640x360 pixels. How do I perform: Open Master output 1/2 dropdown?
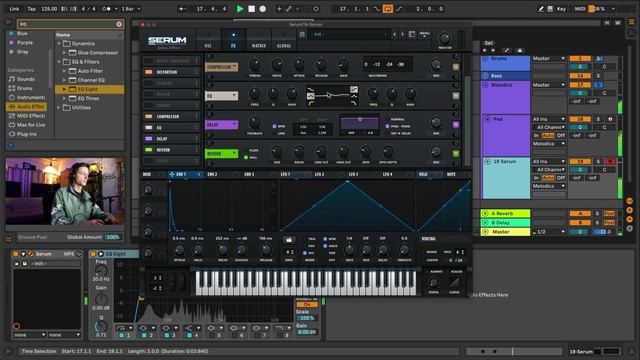[x=549, y=232]
